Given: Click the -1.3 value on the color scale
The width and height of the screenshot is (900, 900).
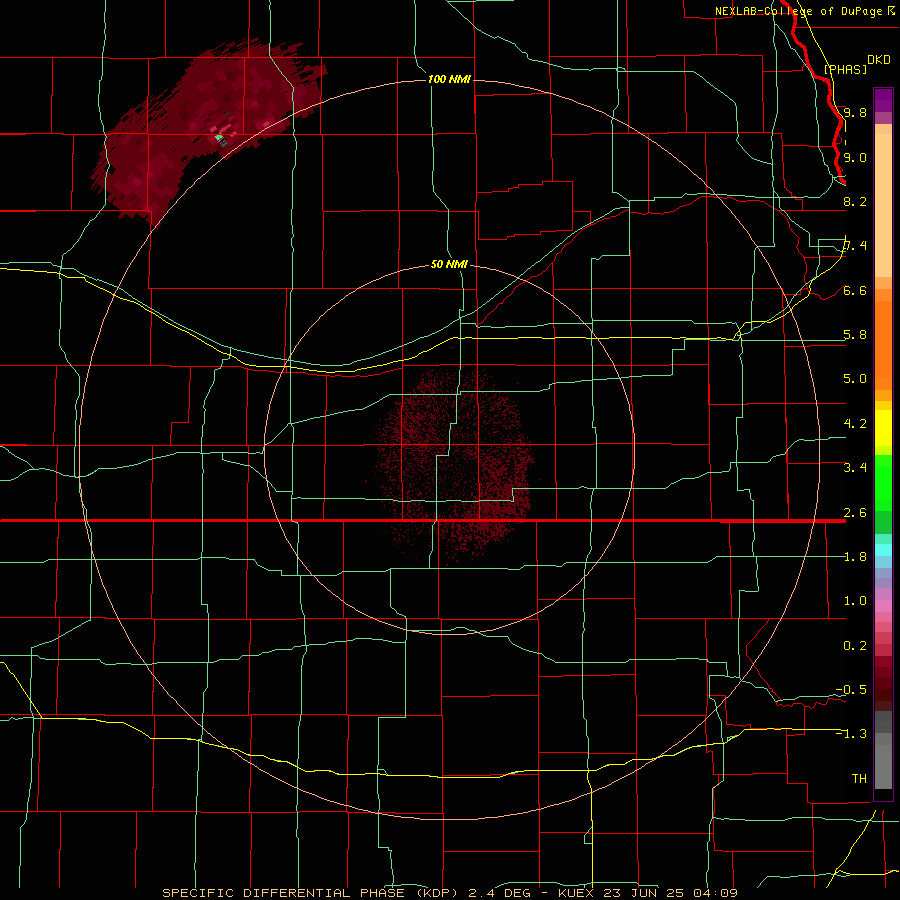Looking at the screenshot, I should point(851,734).
